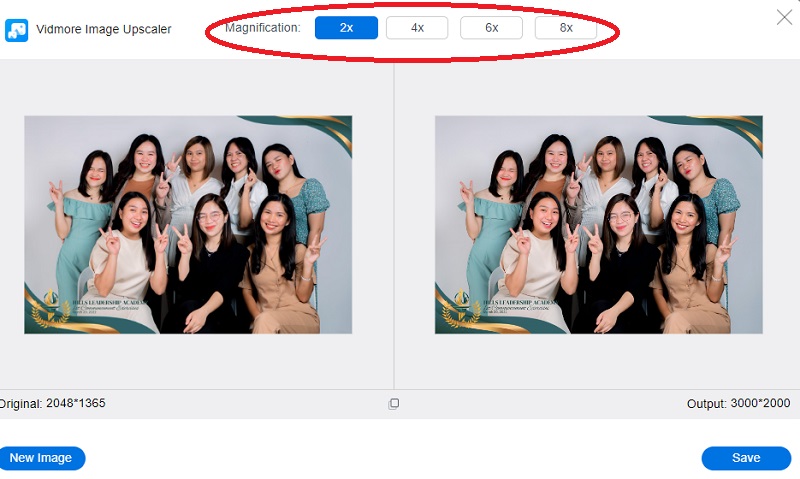800x479 pixels.
Task: Click the Output 3000*2000 dimension text
Action: 739,403
